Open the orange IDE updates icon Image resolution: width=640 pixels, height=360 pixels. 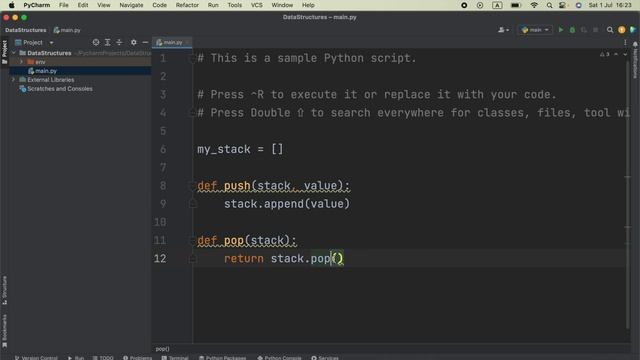pyautogui.click(x=622, y=30)
